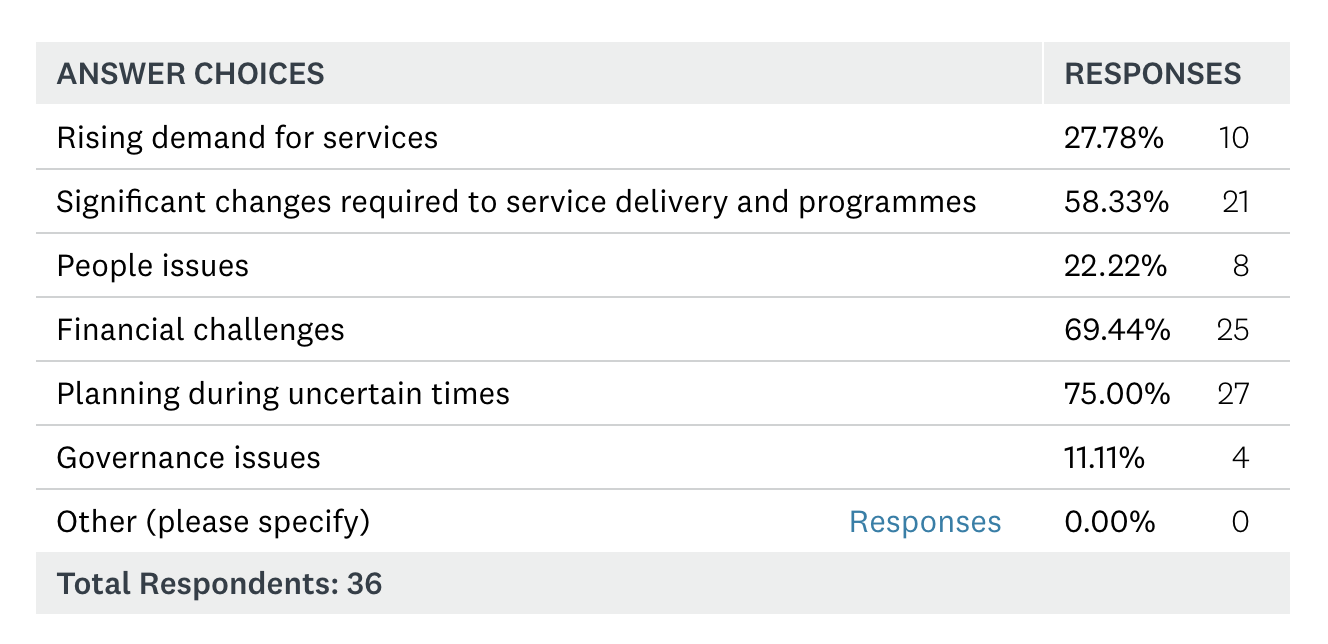Image resolution: width=1328 pixels, height=644 pixels.
Task: Click the response count 27
Action: pos(1233,393)
